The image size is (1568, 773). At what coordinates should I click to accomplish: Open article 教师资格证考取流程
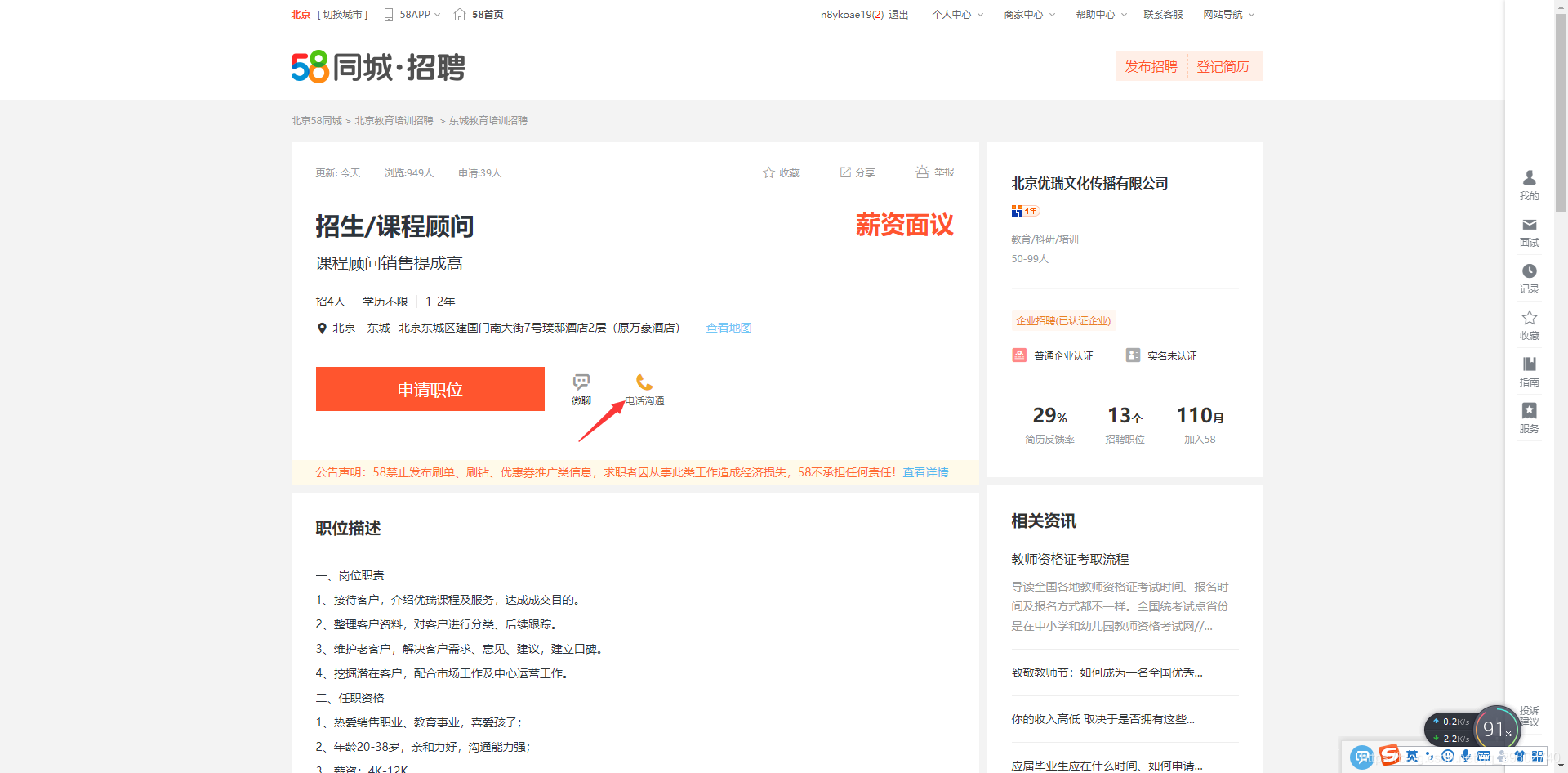[1070, 559]
